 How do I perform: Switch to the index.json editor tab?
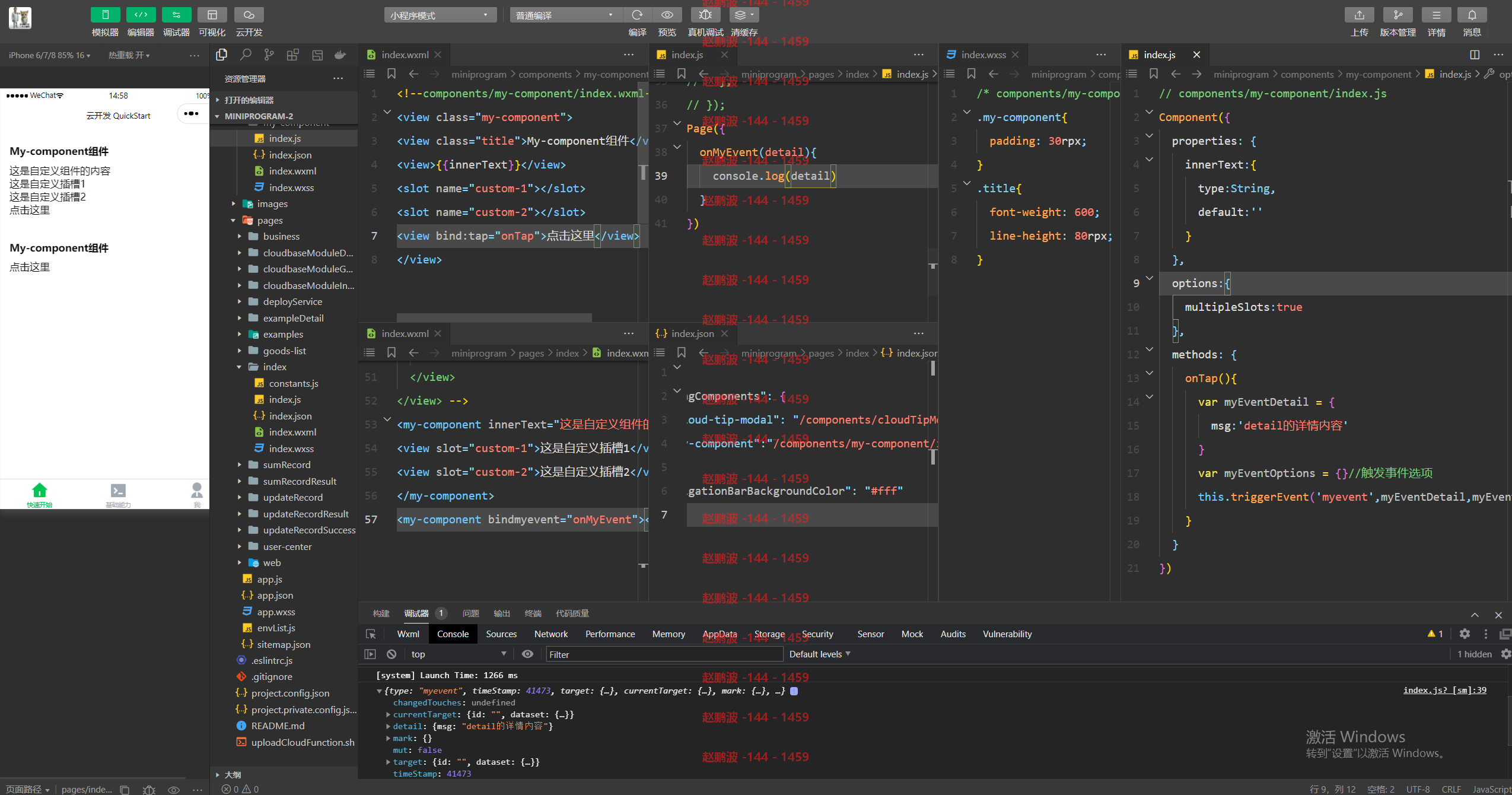[692, 333]
